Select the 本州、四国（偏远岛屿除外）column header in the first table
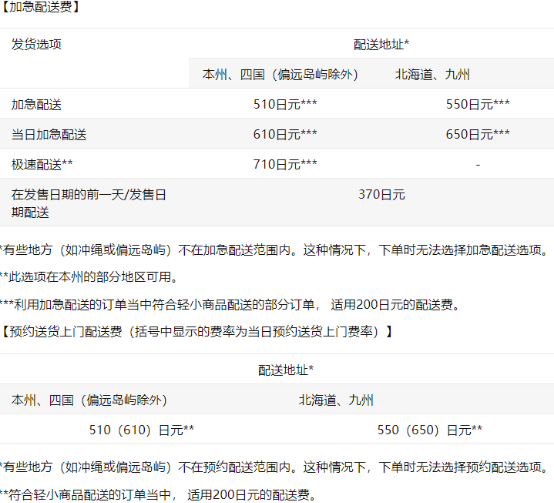554x503 pixels. tap(280, 74)
